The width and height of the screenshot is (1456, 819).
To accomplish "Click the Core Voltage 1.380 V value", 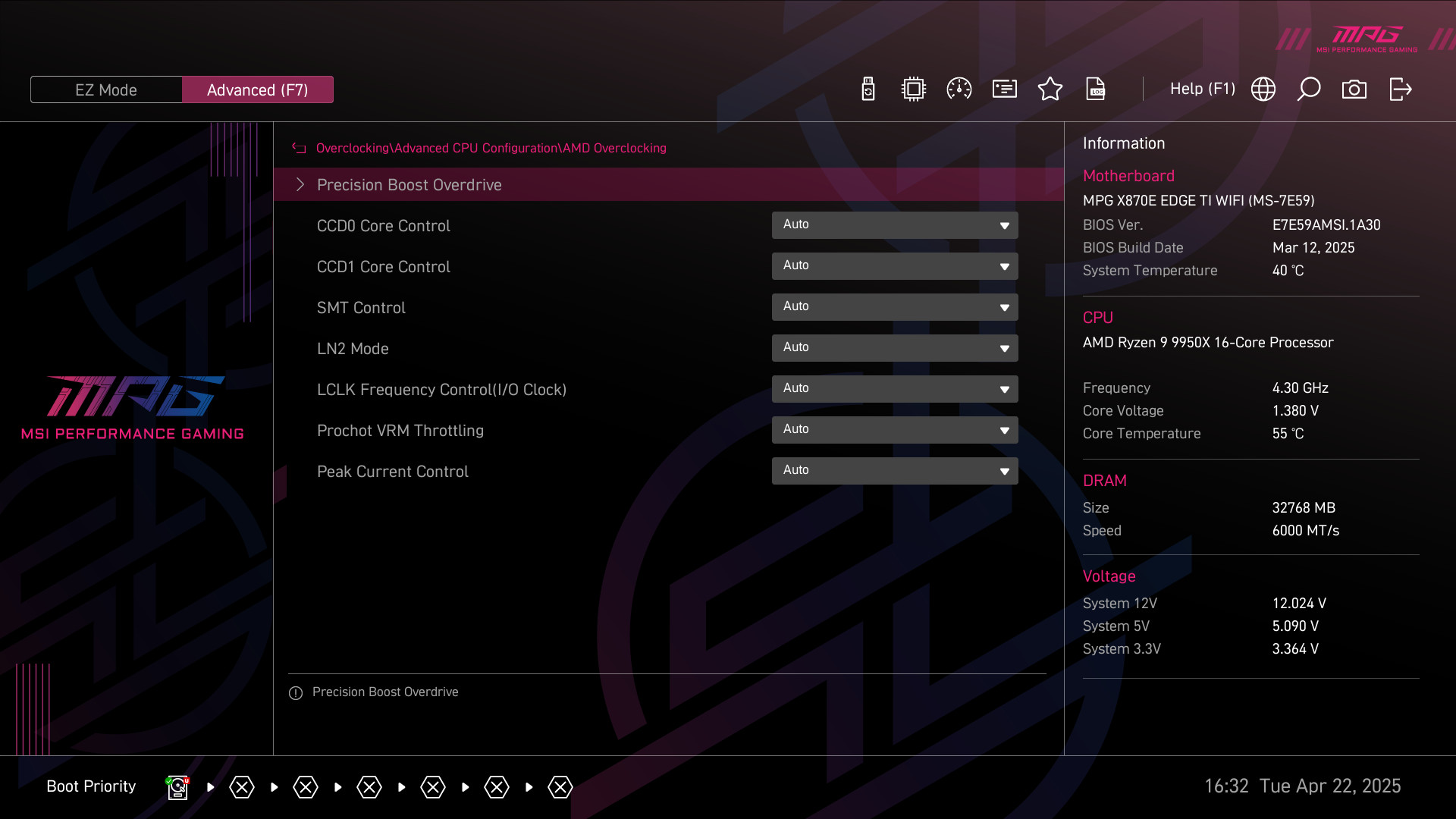I will pyautogui.click(x=1295, y=411).
